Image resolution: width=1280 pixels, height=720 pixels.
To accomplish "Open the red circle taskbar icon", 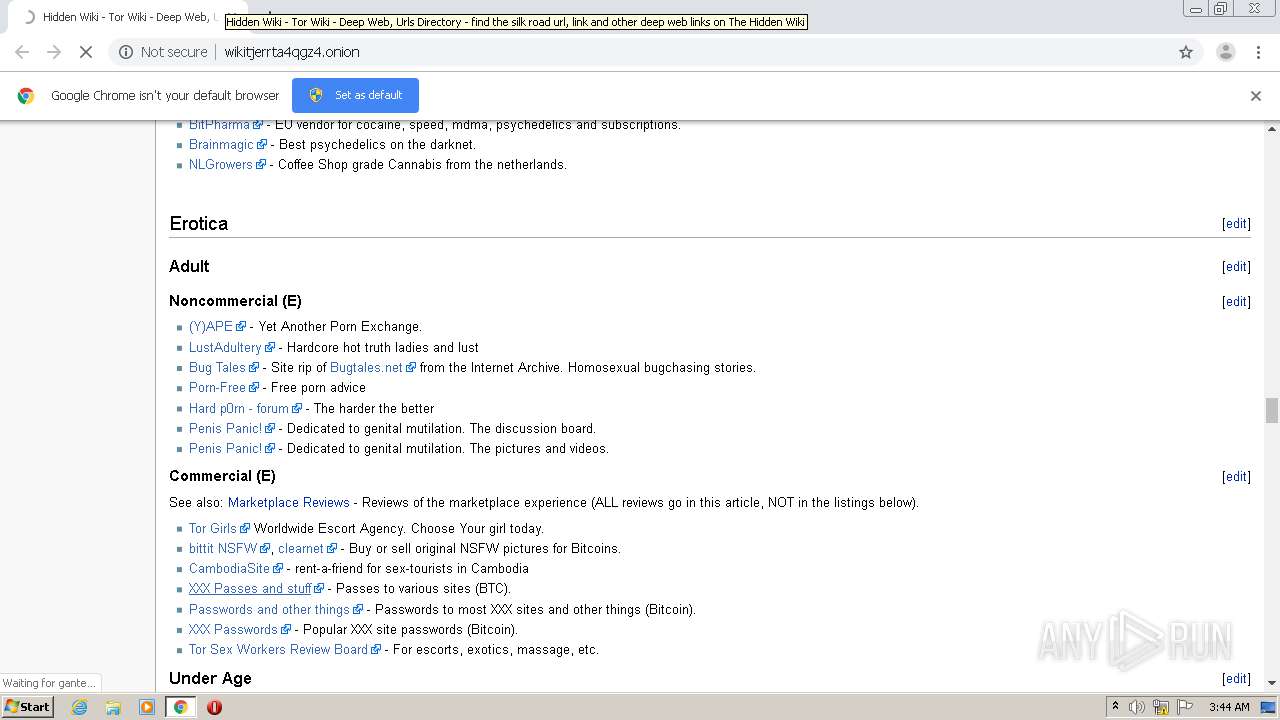I will pos(214,707).
